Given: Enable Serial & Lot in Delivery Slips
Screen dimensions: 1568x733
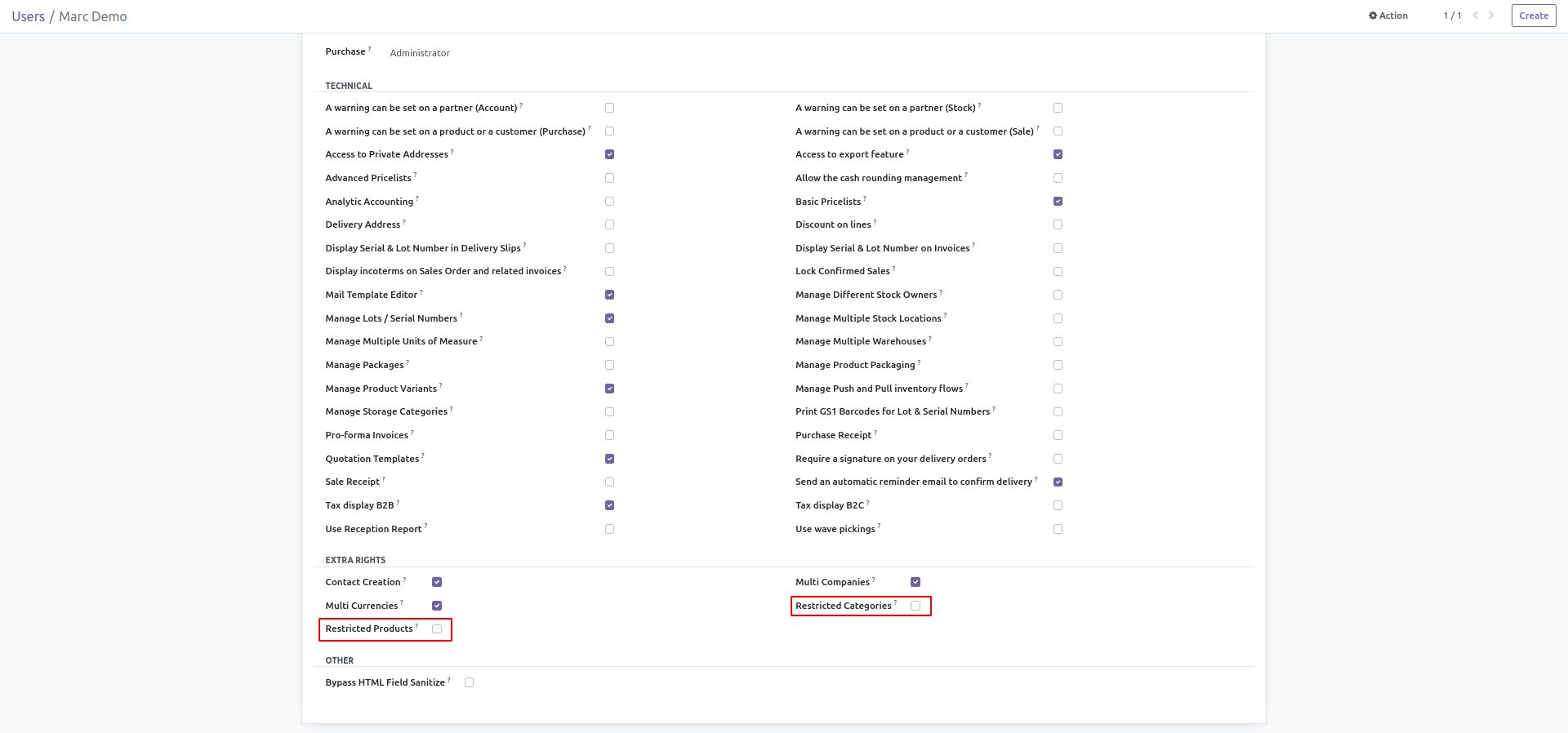Looking at the screenshot, I should (x=609, y=248).
